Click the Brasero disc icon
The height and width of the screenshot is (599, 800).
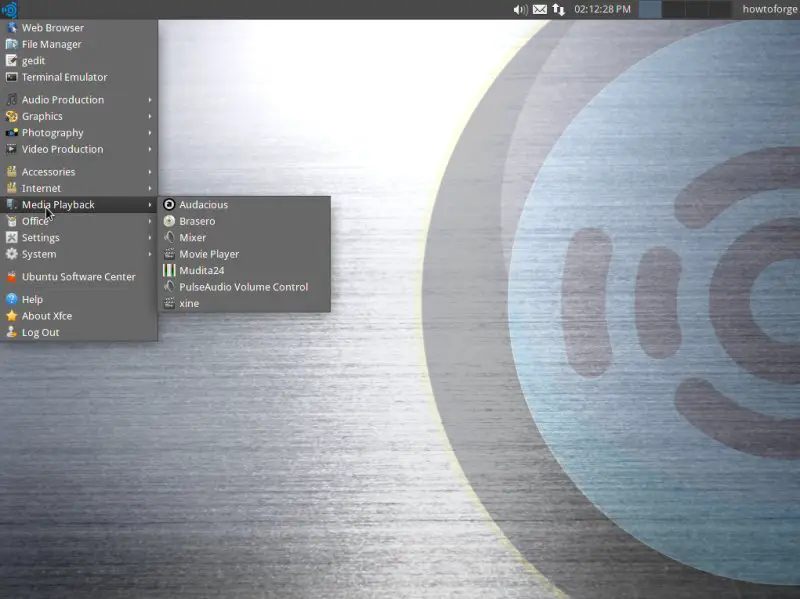tap(169, 221)
